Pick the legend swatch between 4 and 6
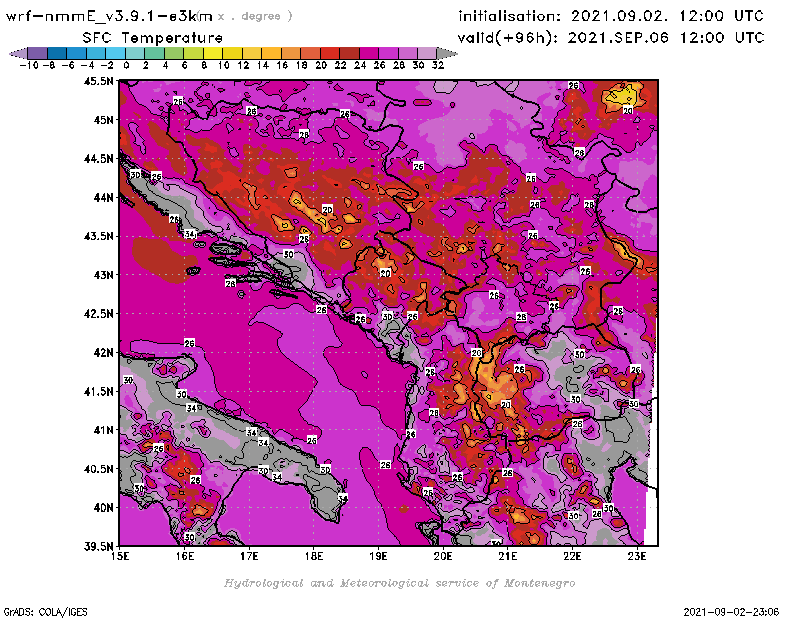Viewport: 800px width, 618px height. (173, 53)
